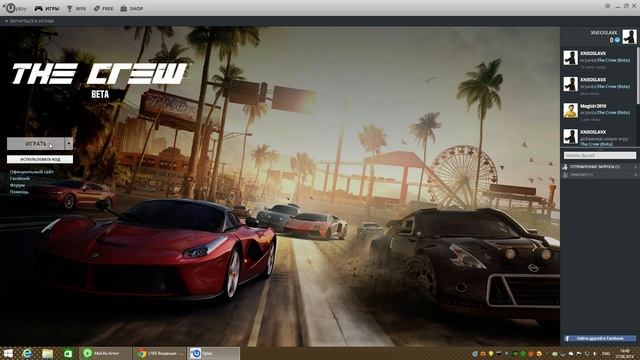This screenshot has width=640, height=360.
Task: Go back via ВЕРНУТЬСЯ К ИГРАМ link
Action: pyautogui.click(x=29, y=21)
